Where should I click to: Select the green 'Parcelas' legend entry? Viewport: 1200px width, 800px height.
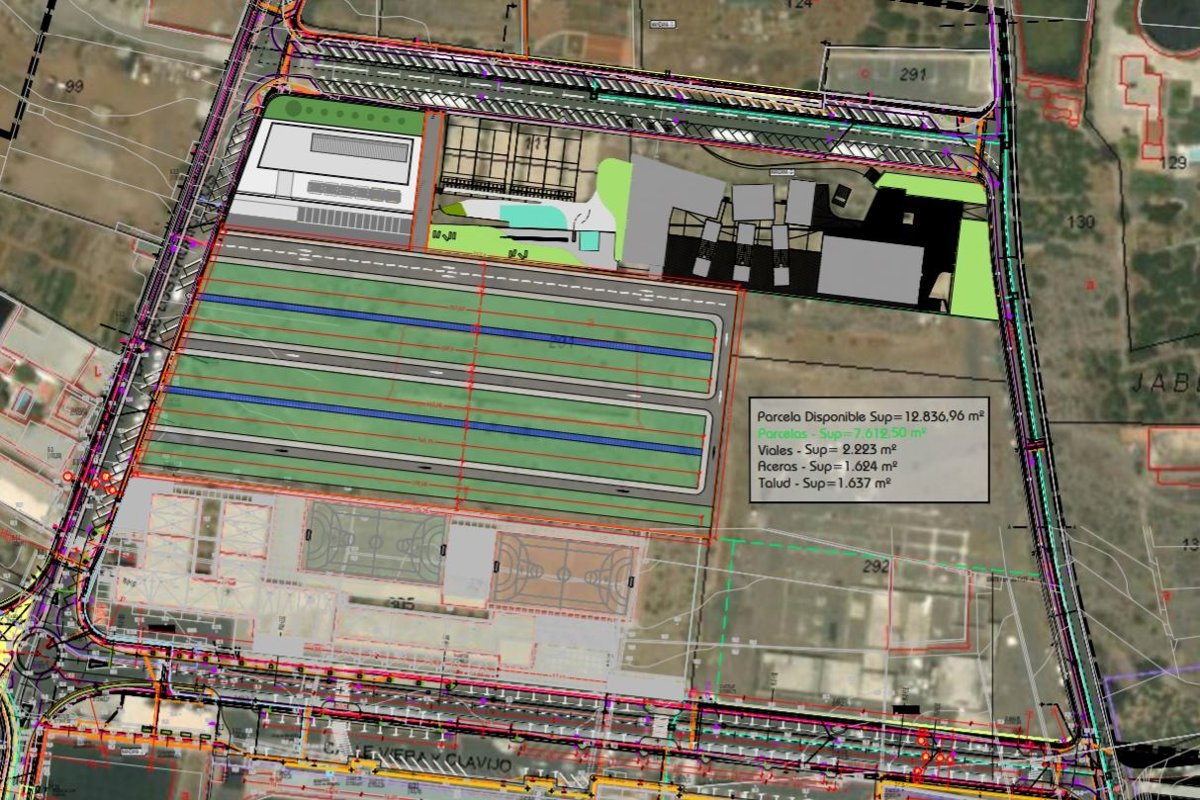pos(841,433)
